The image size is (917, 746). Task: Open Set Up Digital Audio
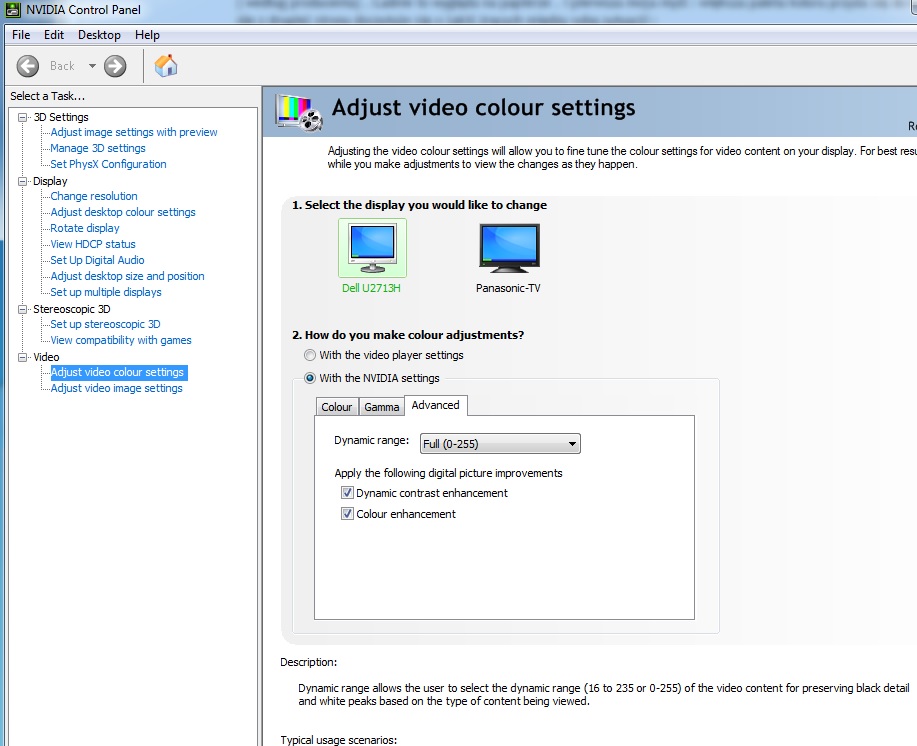[x=97, y=260]
